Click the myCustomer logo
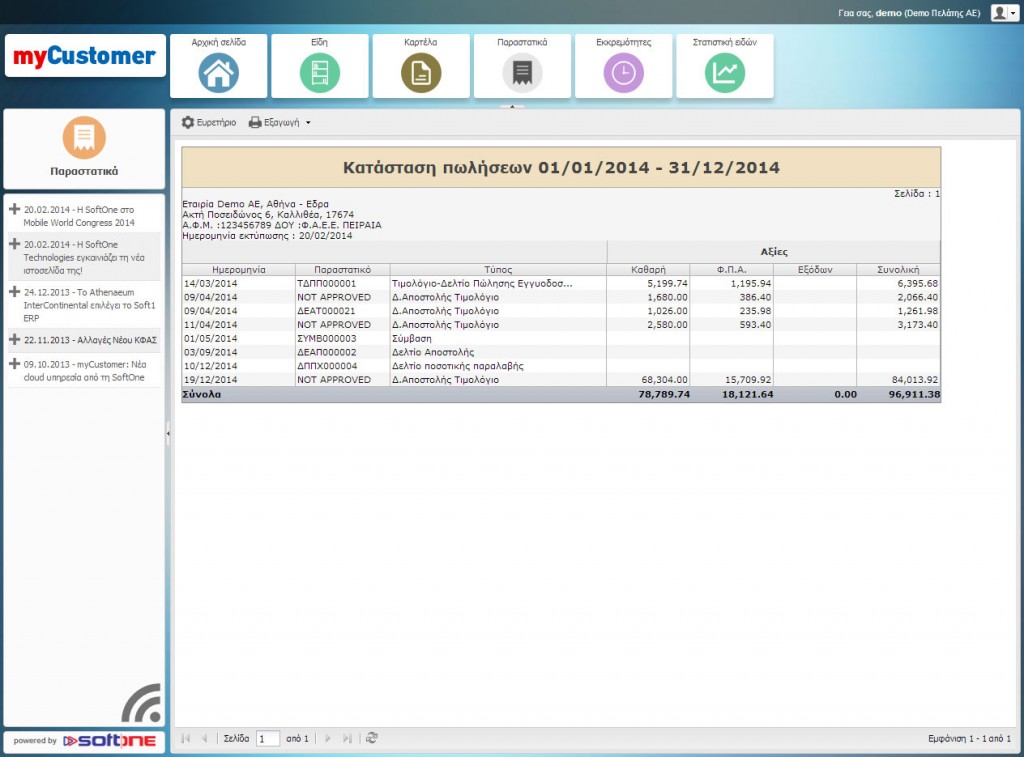This screenshot has width=1024, height=757. [x=85, y=56]
